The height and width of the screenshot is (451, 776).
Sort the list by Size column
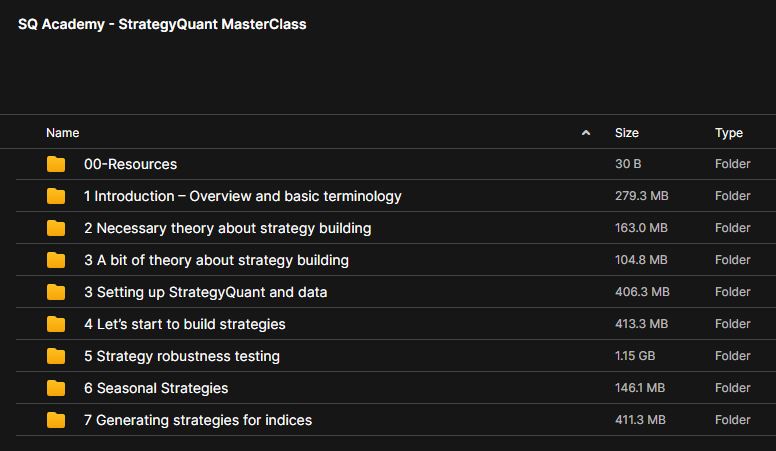(x=627, y=133)
